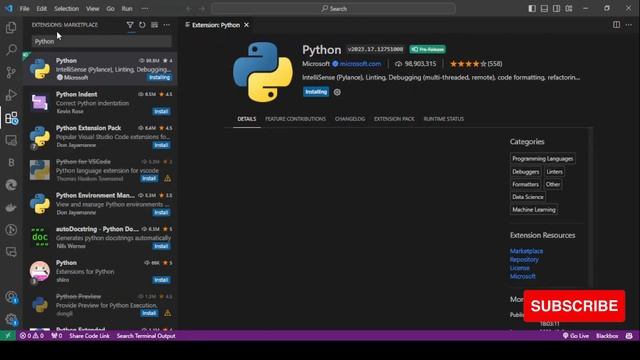Screen dimensions: 640x360
Task: Go forward with the navigation arrow
Action: (x=202, y=9)
